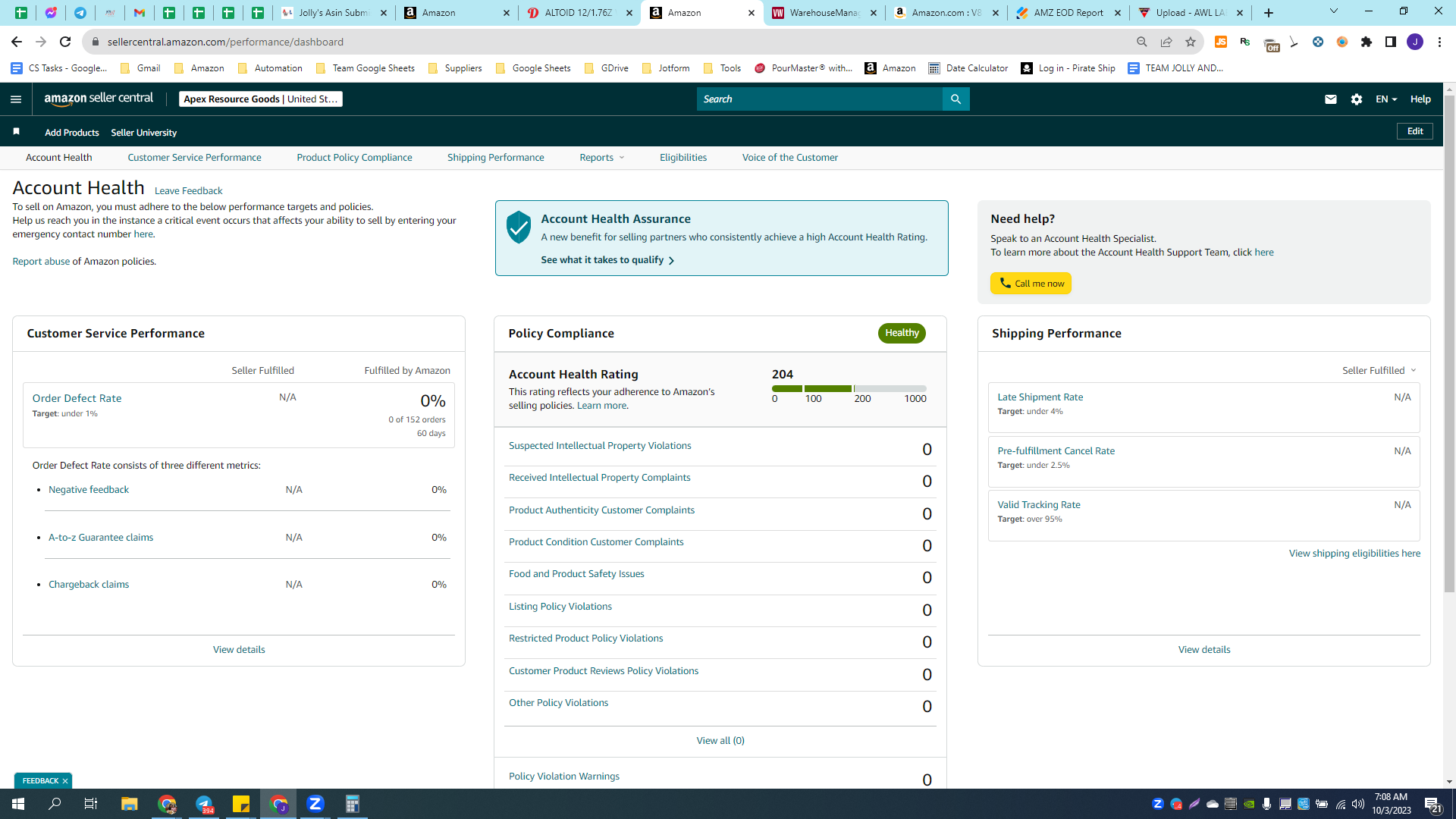
Task: Click the Call me now button
Action: coord(1031,284)
